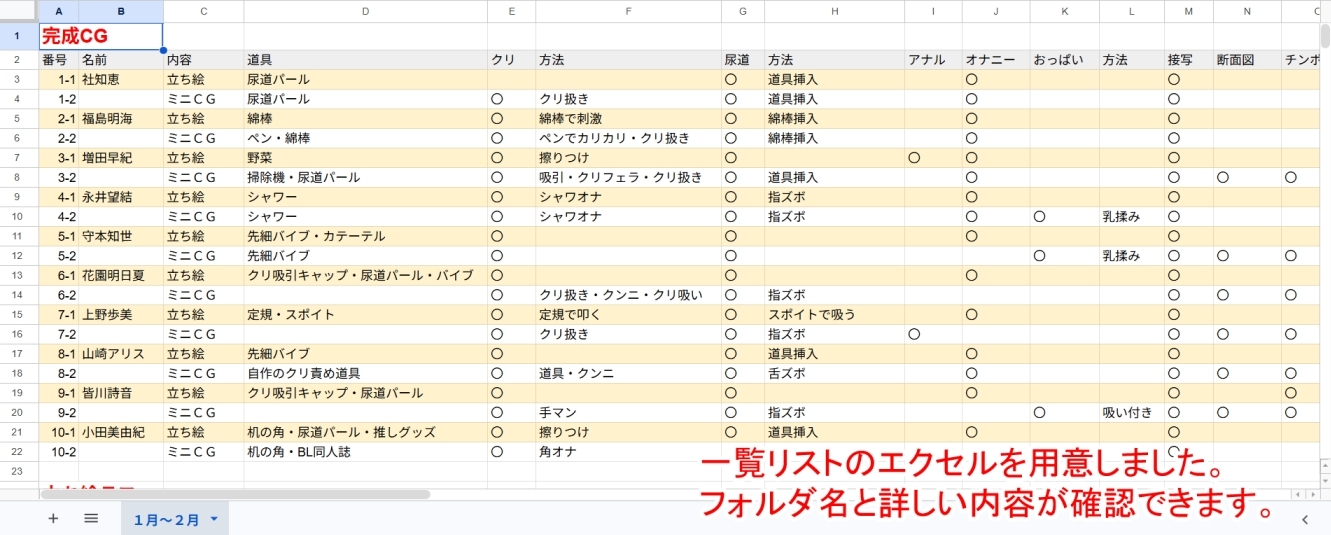1331x535 pixels.
Task: Select the row 22 header
Action: [18, 452]
